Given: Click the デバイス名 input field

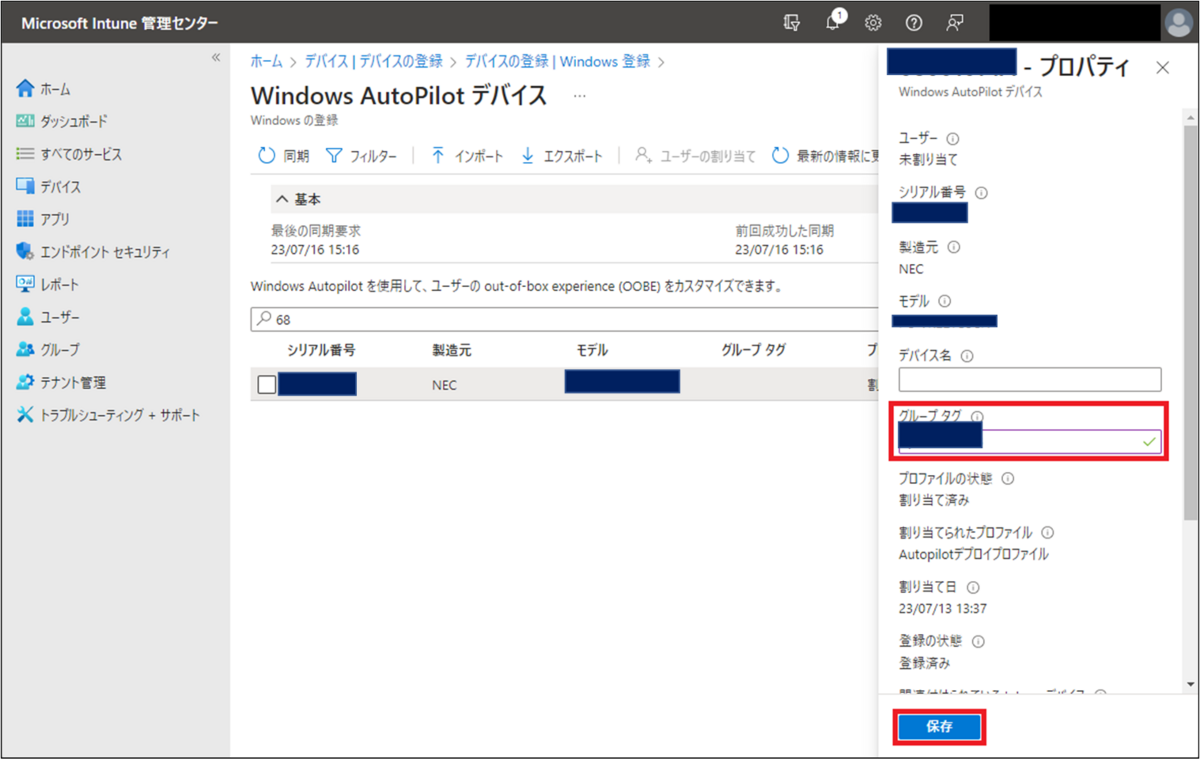Looking at the screenshot, I should pos(1030,379).
